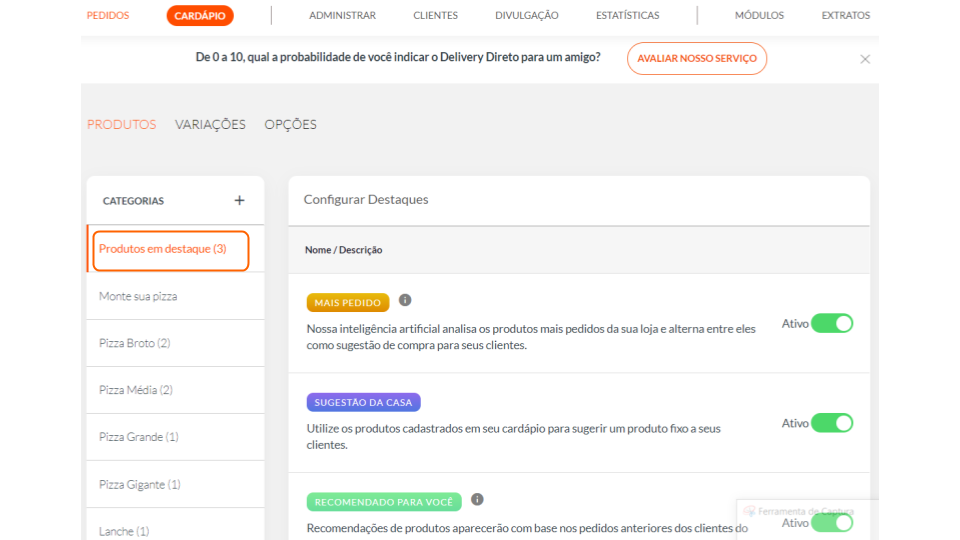Click the Mais Pedido badge

(x=348, y=302)
